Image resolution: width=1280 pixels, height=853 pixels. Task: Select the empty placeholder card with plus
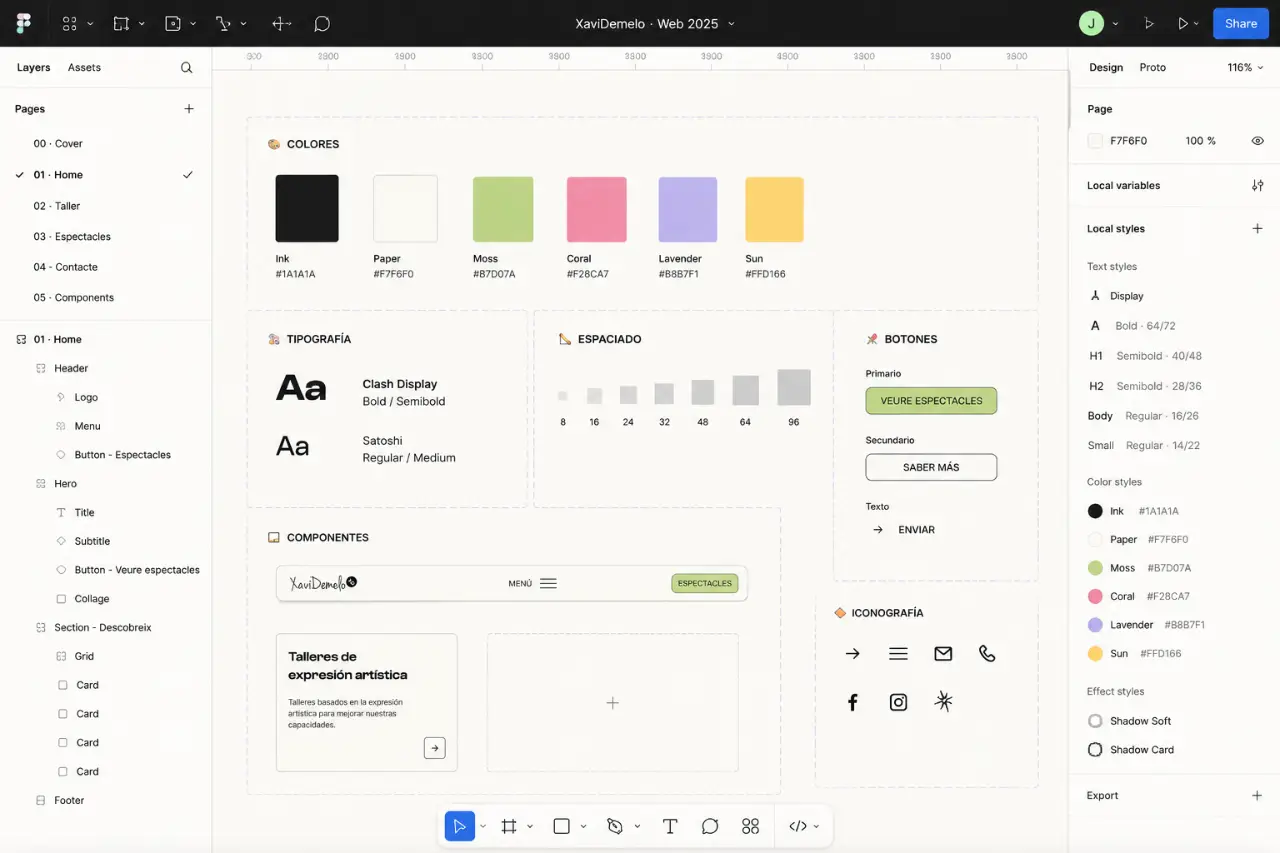(x=612, y=703)
